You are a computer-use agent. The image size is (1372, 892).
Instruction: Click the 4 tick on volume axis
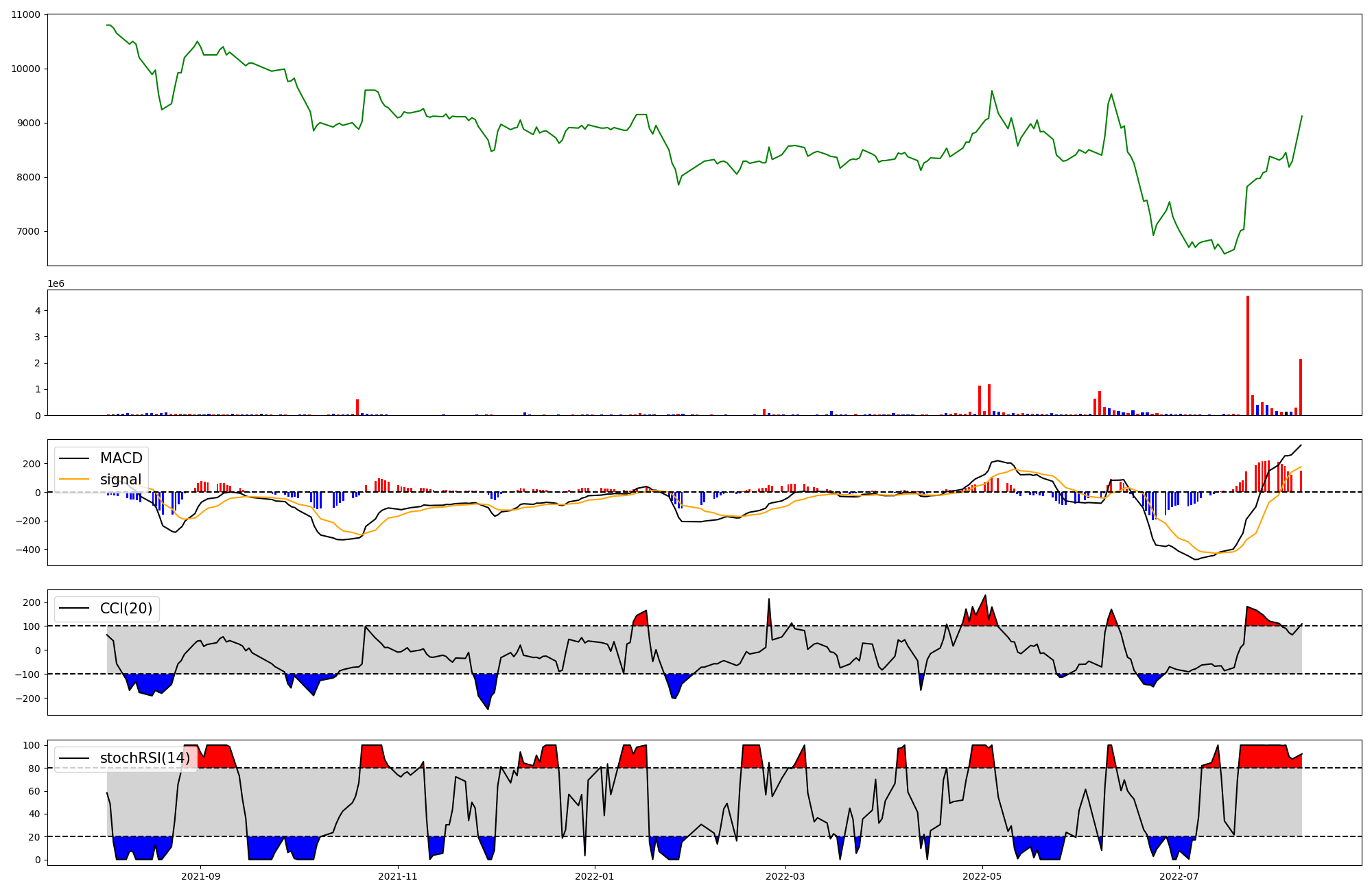tap(38, 311)
